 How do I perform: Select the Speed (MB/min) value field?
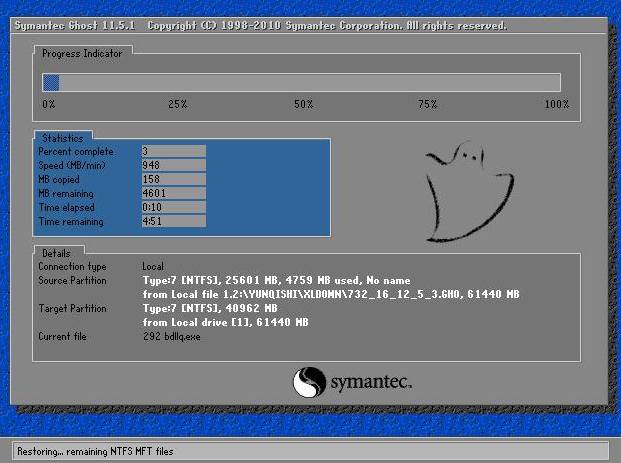[173, 165]
